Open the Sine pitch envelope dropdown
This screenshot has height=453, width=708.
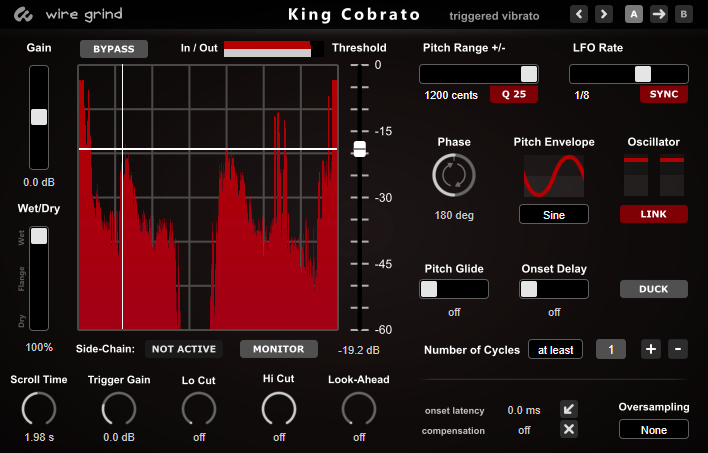554,215
